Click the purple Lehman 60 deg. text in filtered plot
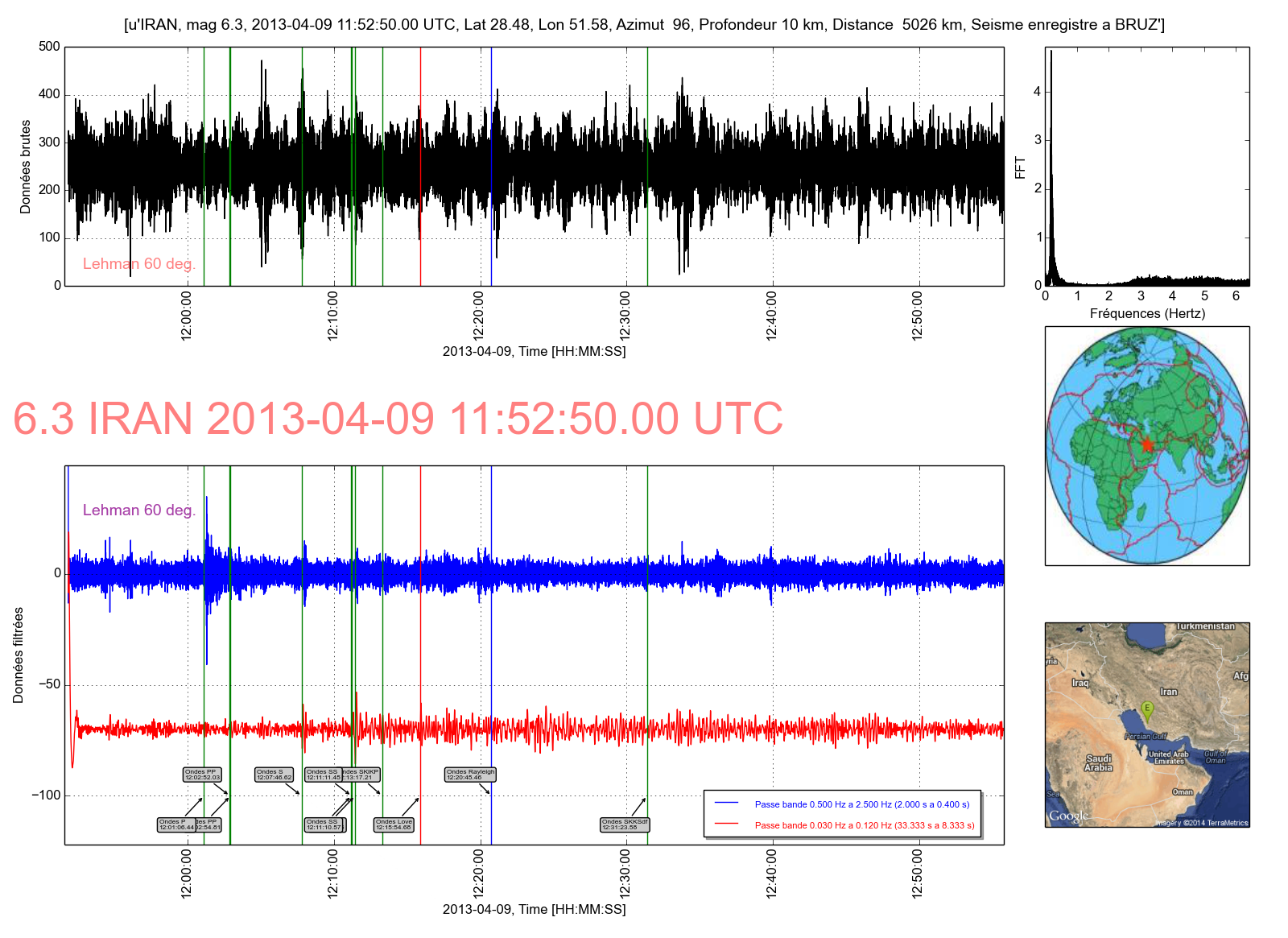This screenshot has width=1288, height=938. pyautogui.click(x=139, y=510)
